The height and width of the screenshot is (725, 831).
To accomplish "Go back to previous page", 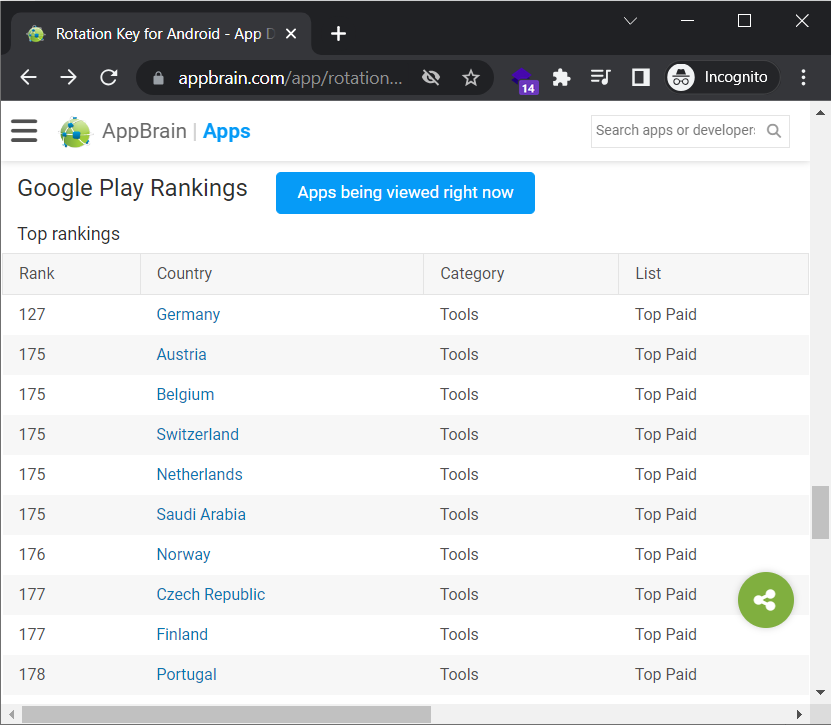I will [x=29, y=78].
